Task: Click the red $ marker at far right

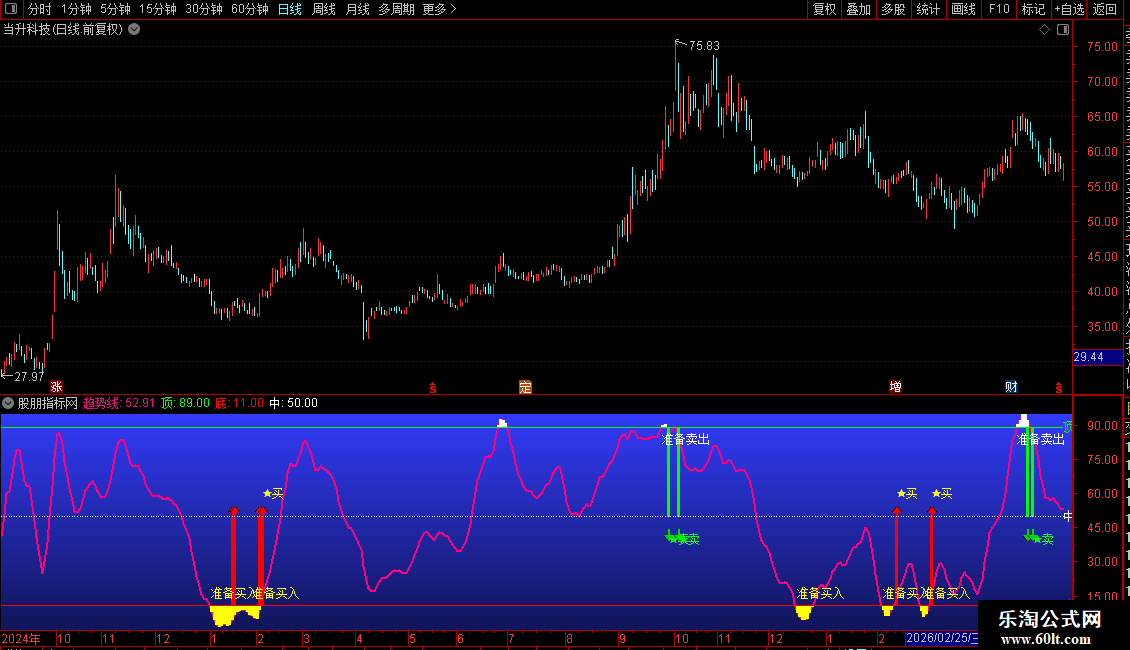Action: 1059,388
